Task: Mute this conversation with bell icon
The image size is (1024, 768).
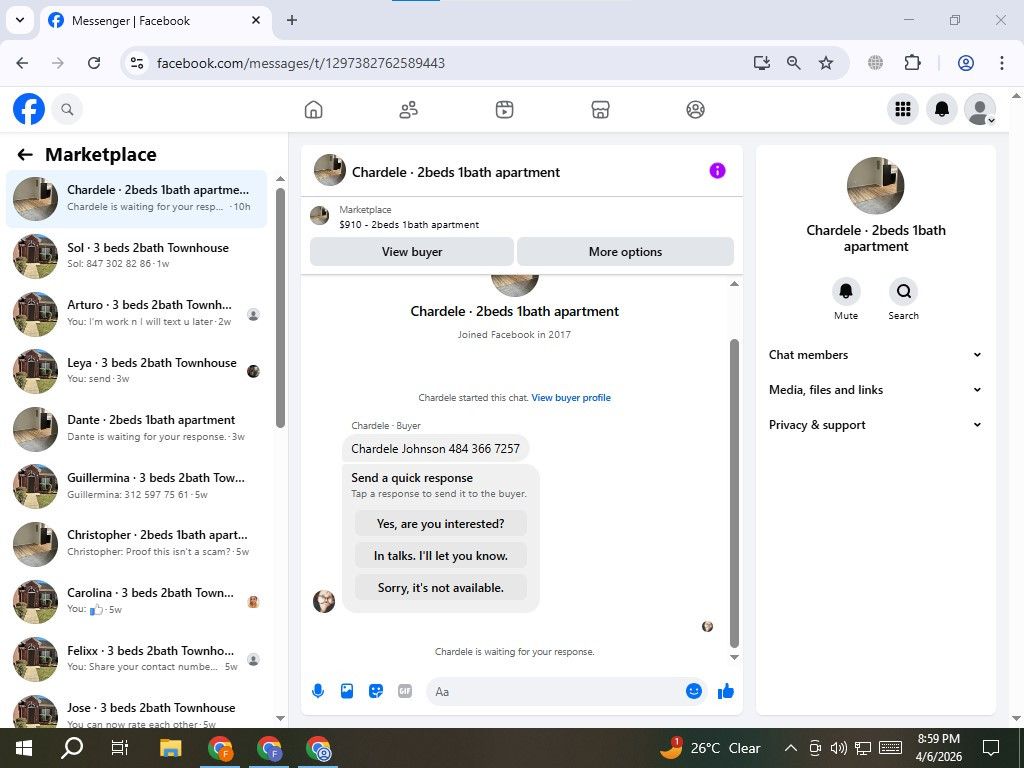Action: point(846,291)
